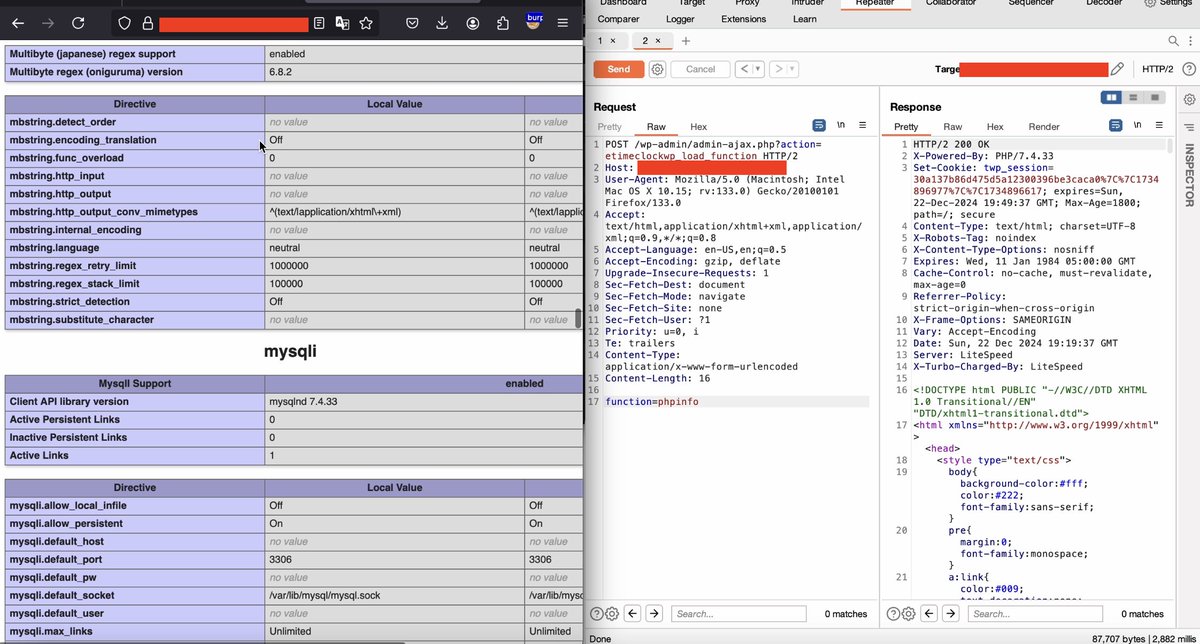Edit target with pencil icon
1200x644 pixels.
[x=1117, y=69]
